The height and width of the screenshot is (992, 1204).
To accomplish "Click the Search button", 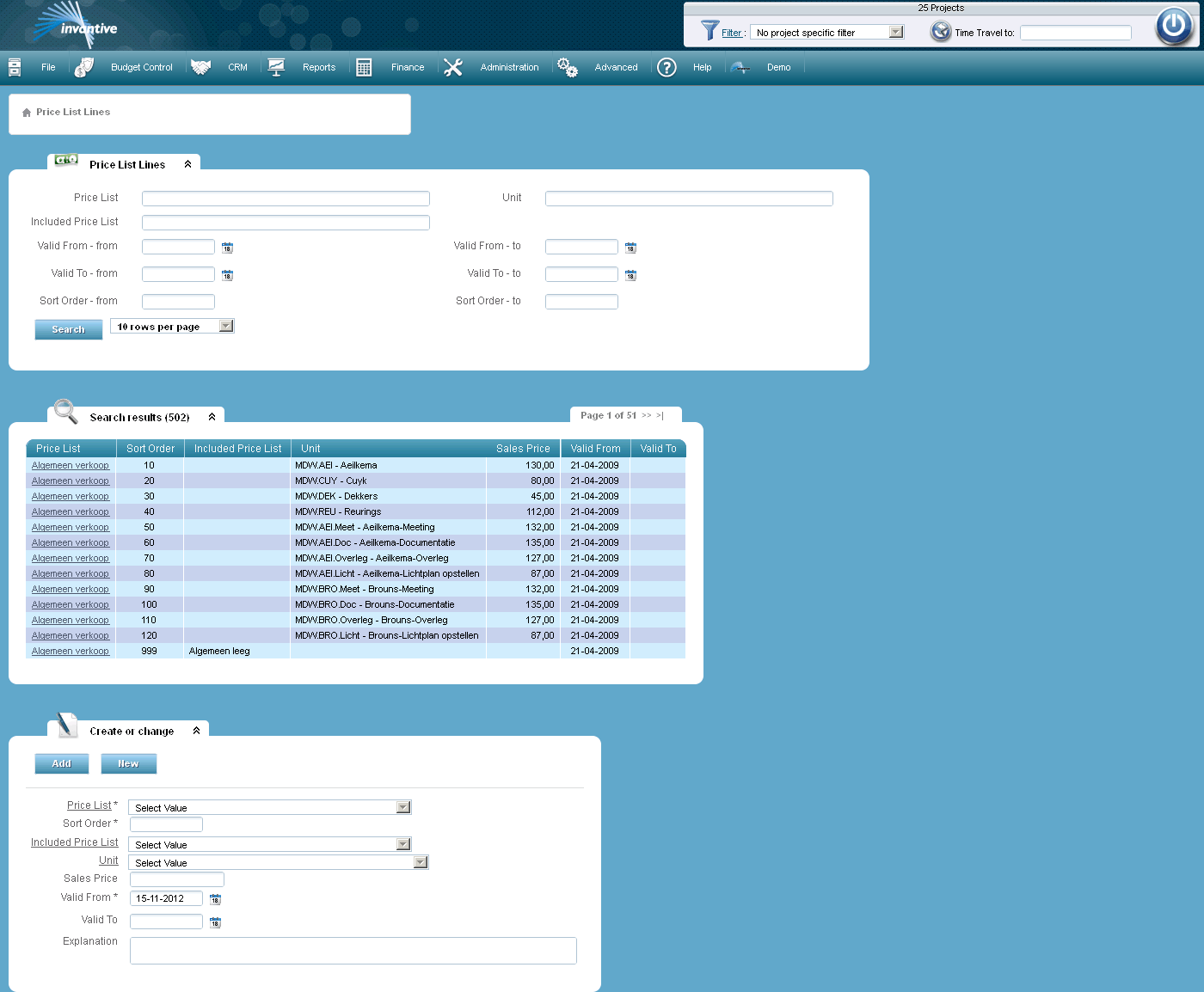I will tap(69, 329).
